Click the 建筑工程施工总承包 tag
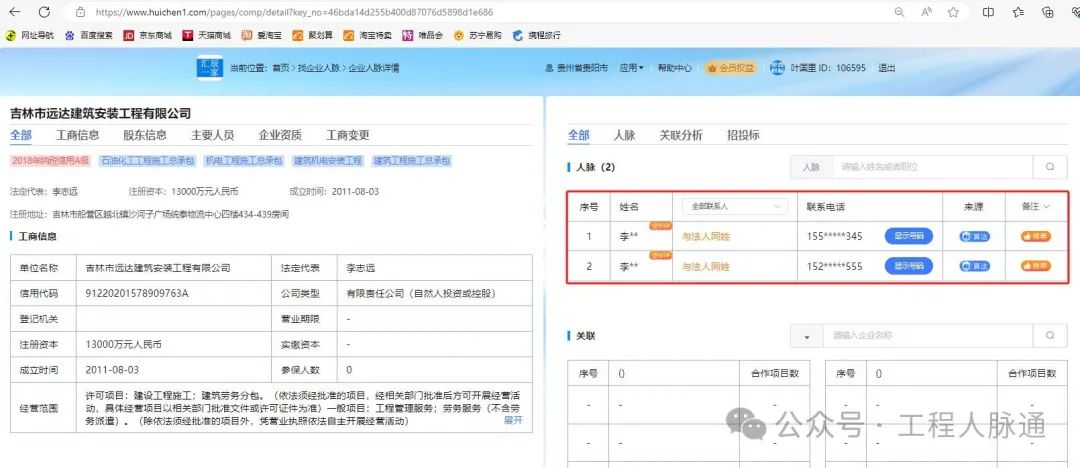1080x468 pixels. (x=412, y=161)
